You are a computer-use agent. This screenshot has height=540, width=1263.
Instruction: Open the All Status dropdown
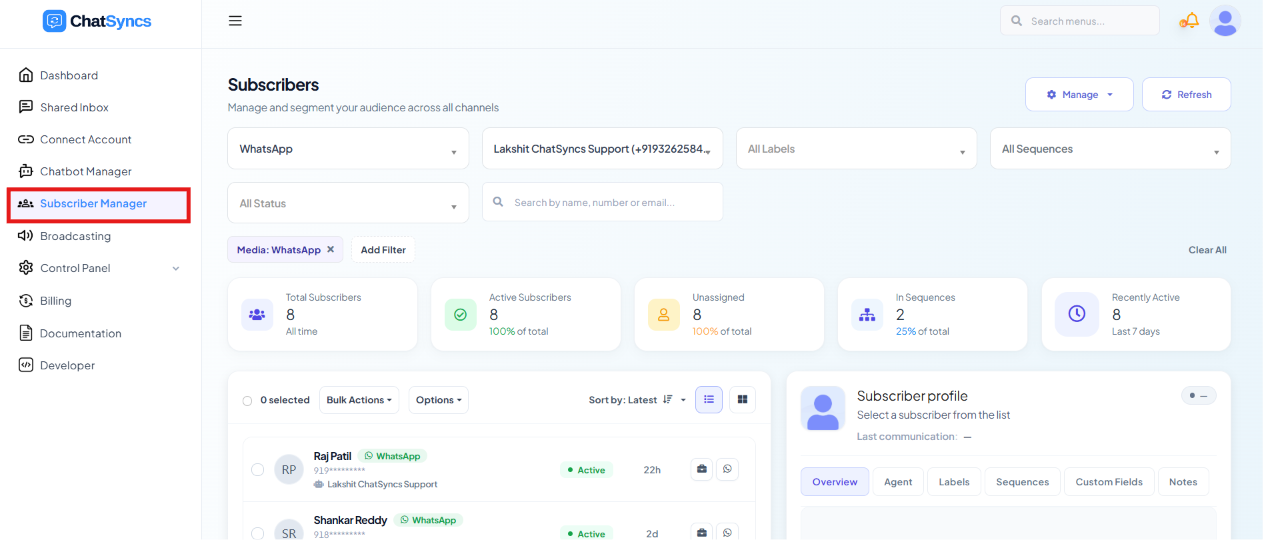348,203
